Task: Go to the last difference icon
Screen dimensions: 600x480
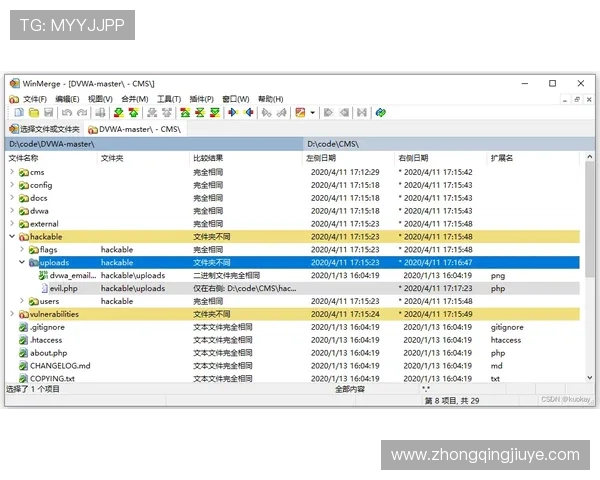Action: pyautogui.click(x=215, y=113)
